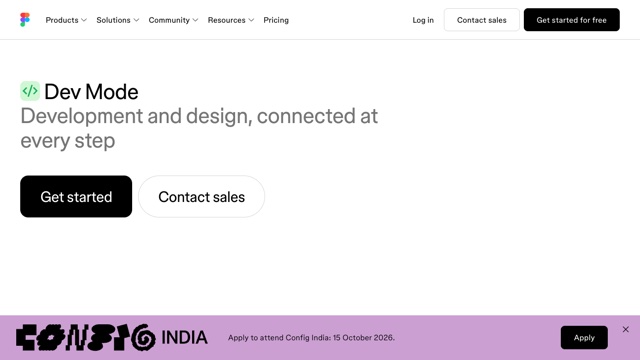Dismiss the Config India banner
This screenshot has height=360, width=640.
point(625,329)
